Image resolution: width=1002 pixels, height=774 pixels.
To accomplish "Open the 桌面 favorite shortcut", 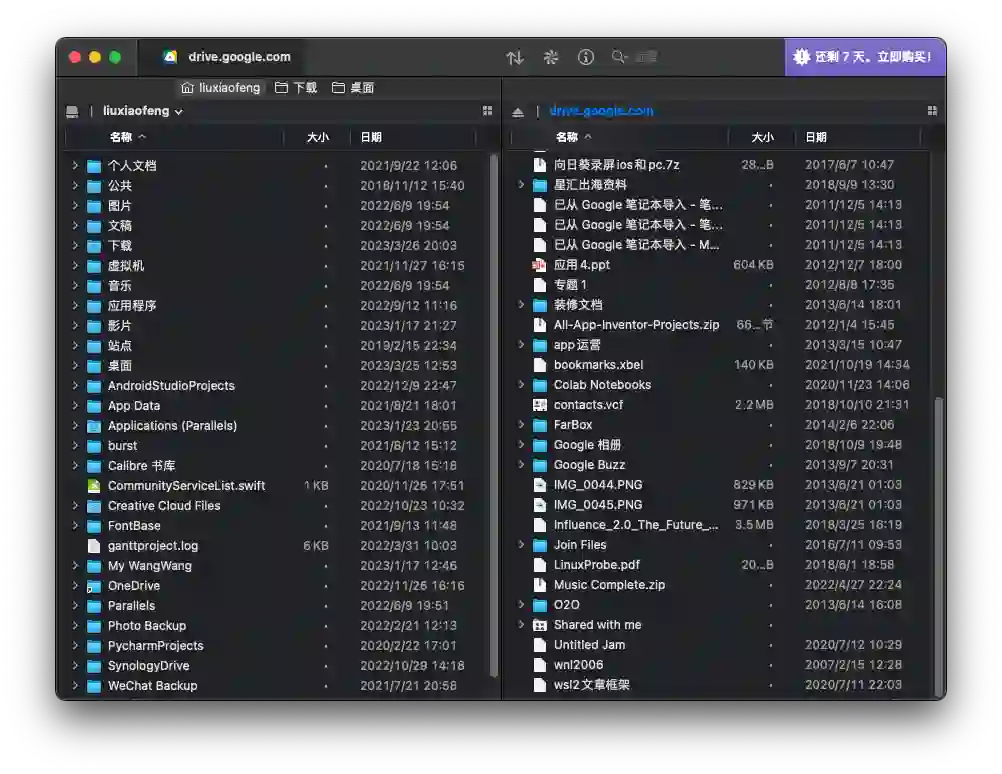I will click(x=353, y=88).
